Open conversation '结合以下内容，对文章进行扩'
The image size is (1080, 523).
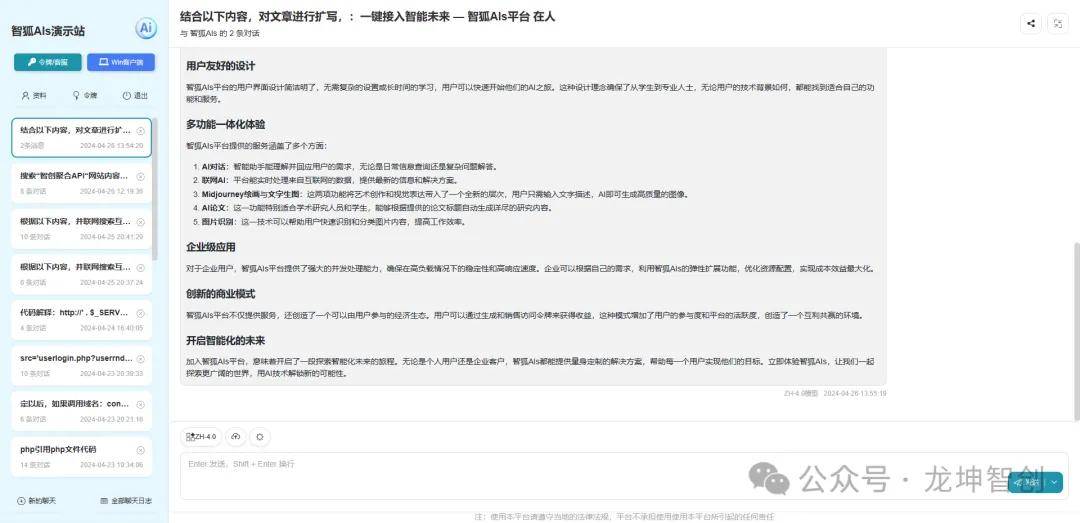[x=81, y=137]
